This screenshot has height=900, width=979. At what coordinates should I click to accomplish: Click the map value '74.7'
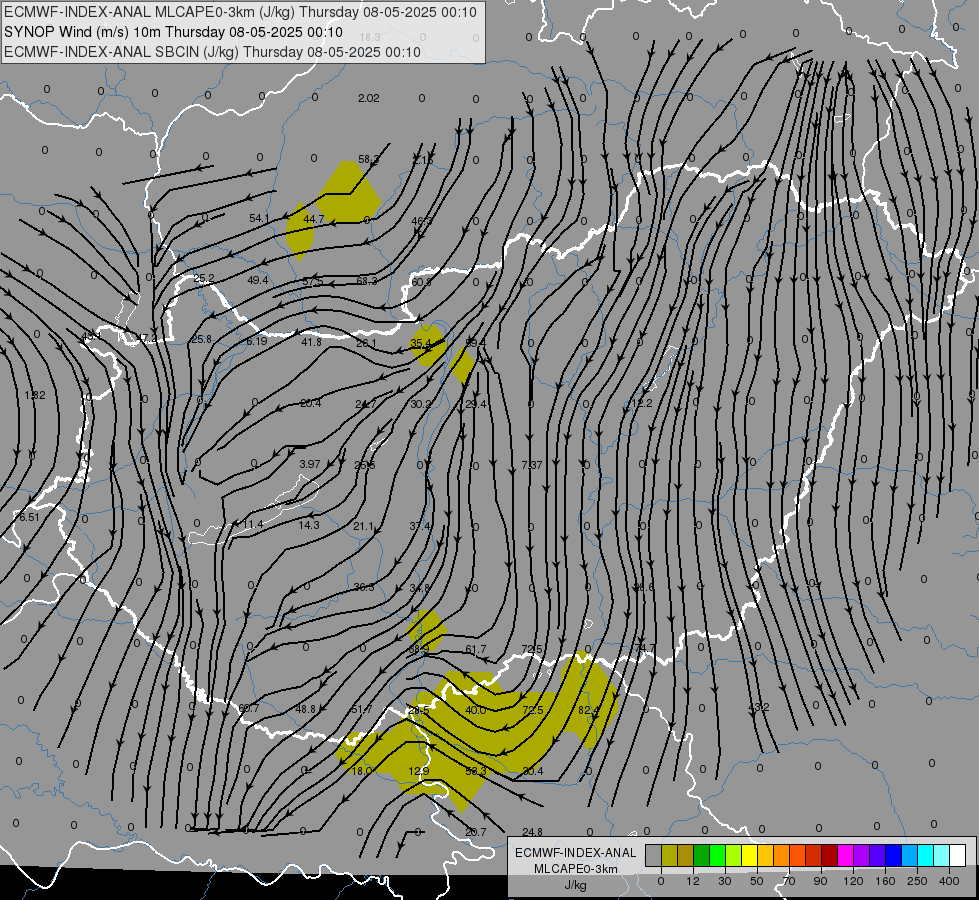pos(644,648)
